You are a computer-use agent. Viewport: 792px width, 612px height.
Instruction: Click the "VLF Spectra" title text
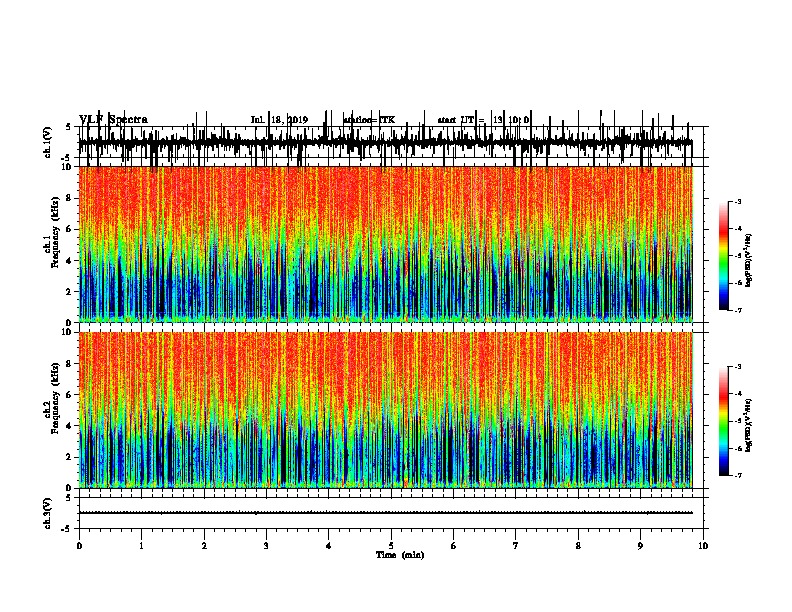pos(113,120)
